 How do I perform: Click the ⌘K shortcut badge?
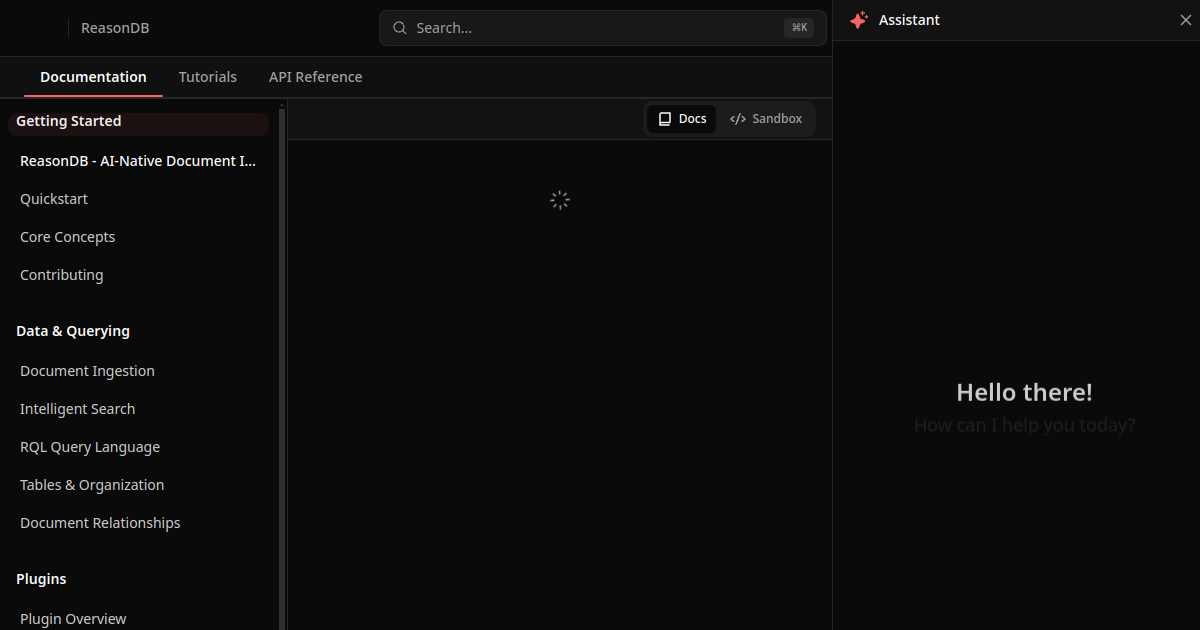799,28
